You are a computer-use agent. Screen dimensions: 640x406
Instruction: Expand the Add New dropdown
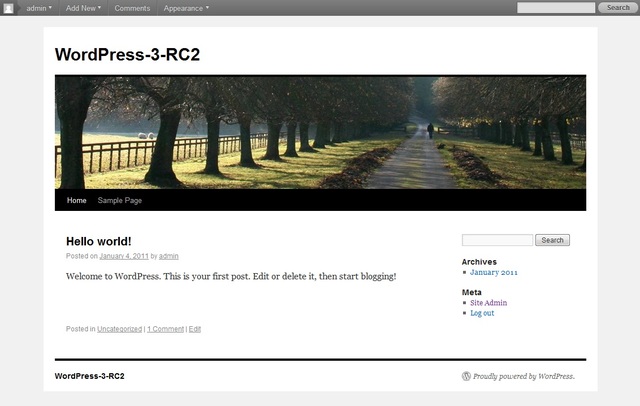83,8
